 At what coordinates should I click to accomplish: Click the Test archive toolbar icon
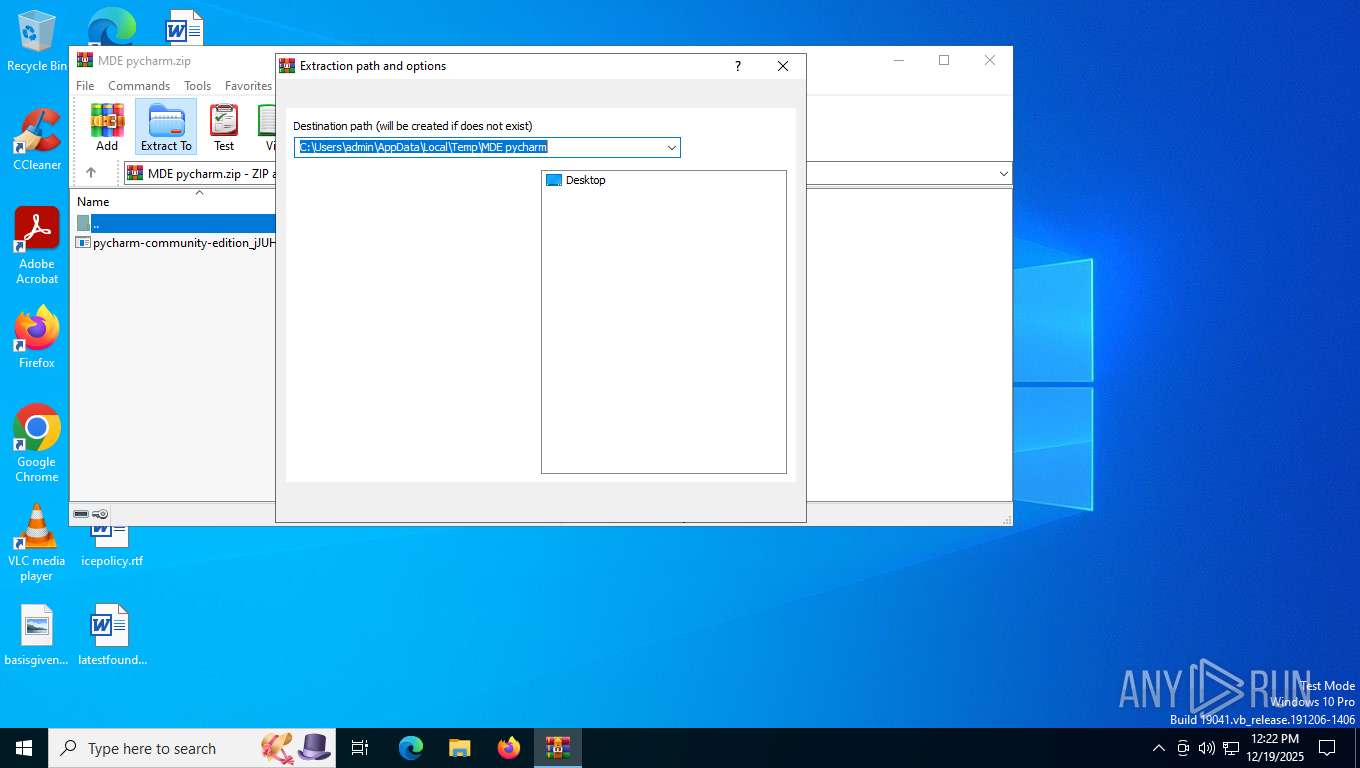point(224,127)
